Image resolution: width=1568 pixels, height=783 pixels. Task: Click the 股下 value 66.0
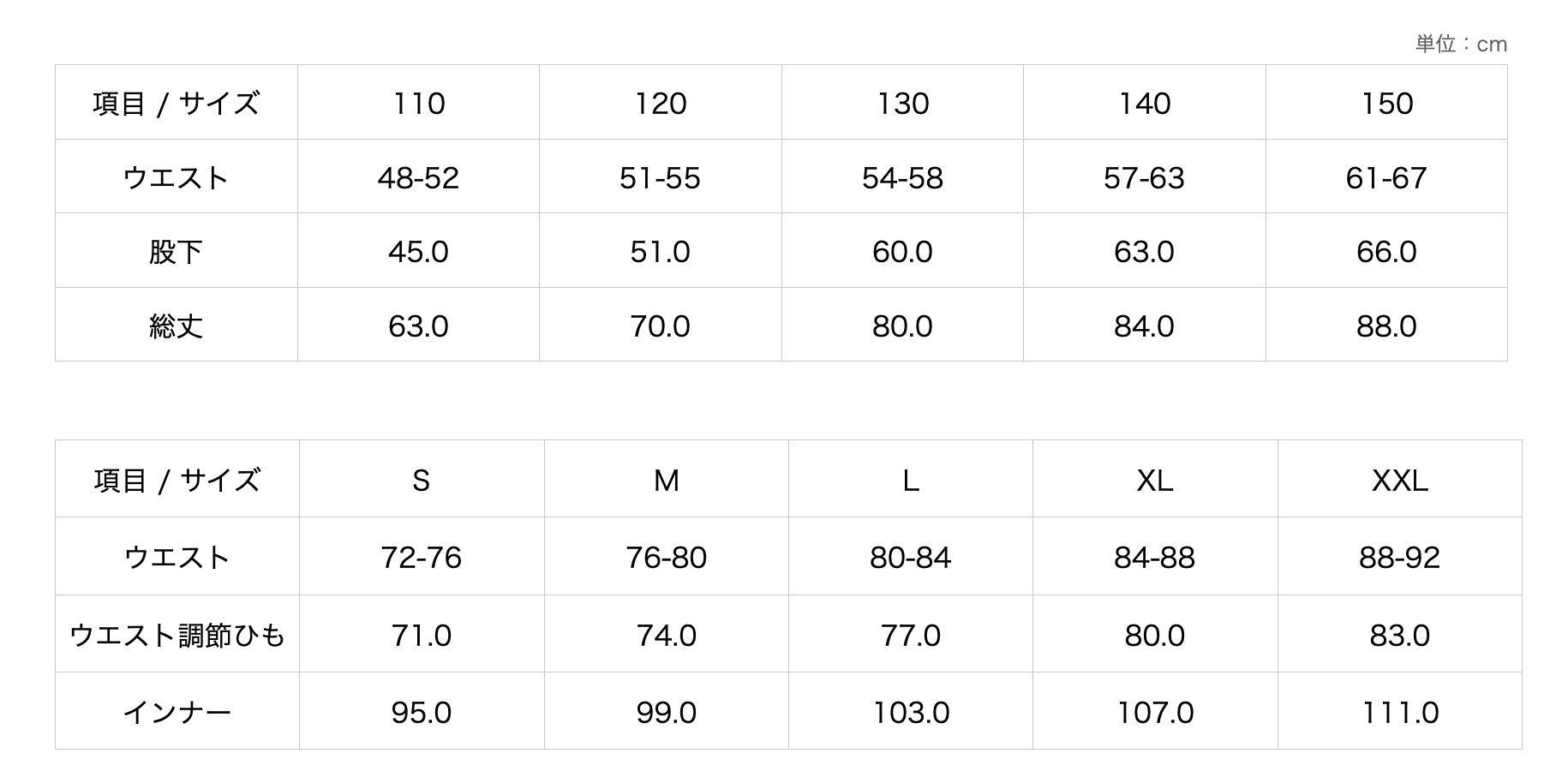click(1386, 252)
